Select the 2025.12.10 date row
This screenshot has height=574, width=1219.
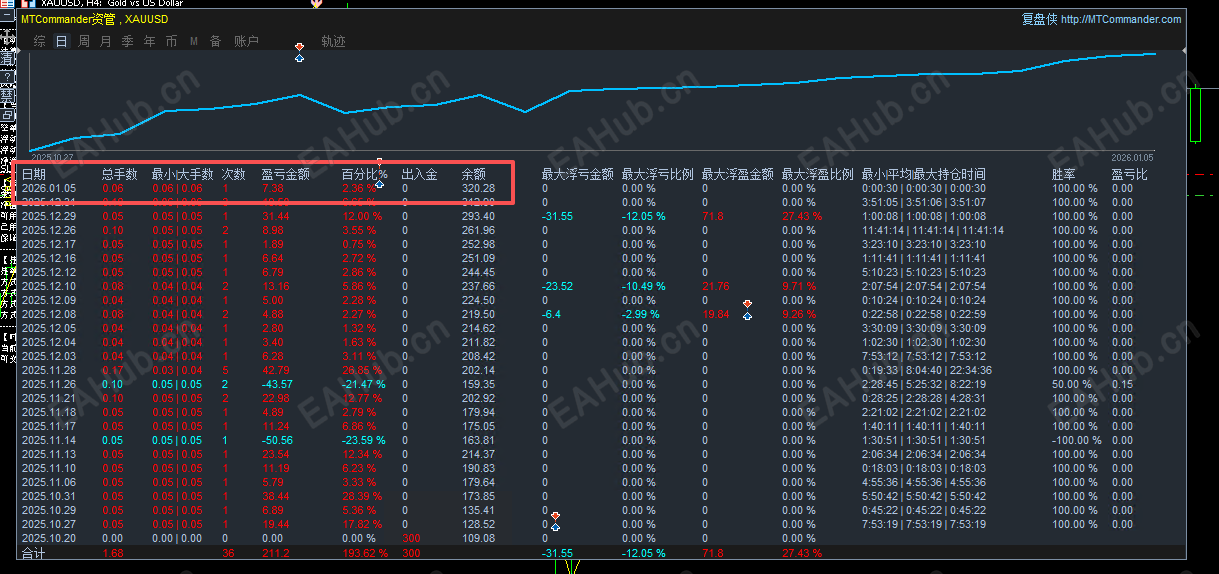[x=48, y=286]
